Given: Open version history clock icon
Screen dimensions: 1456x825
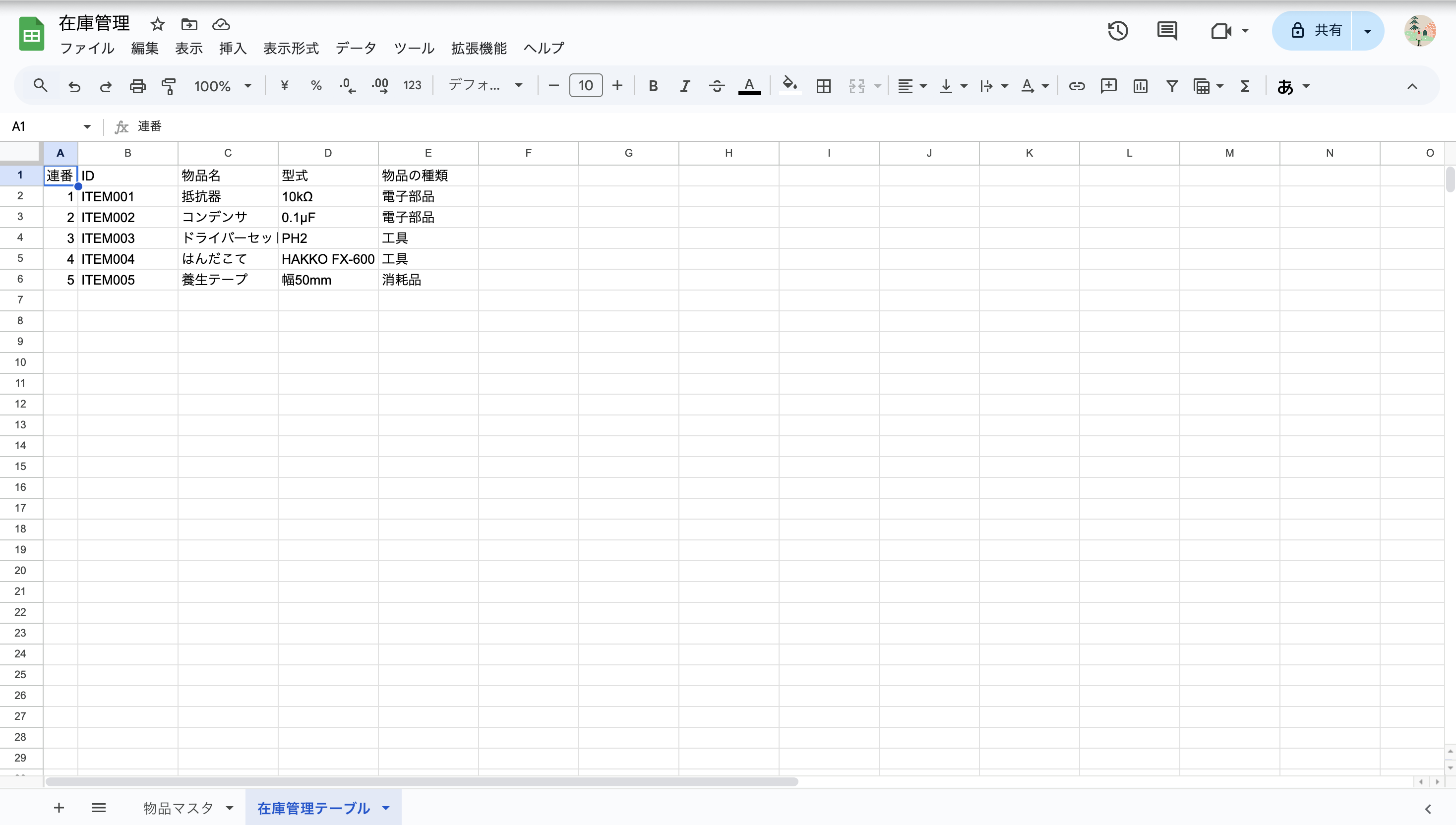Looking at the screenshot, I should pyautogui.click(x=1118, y=31).
